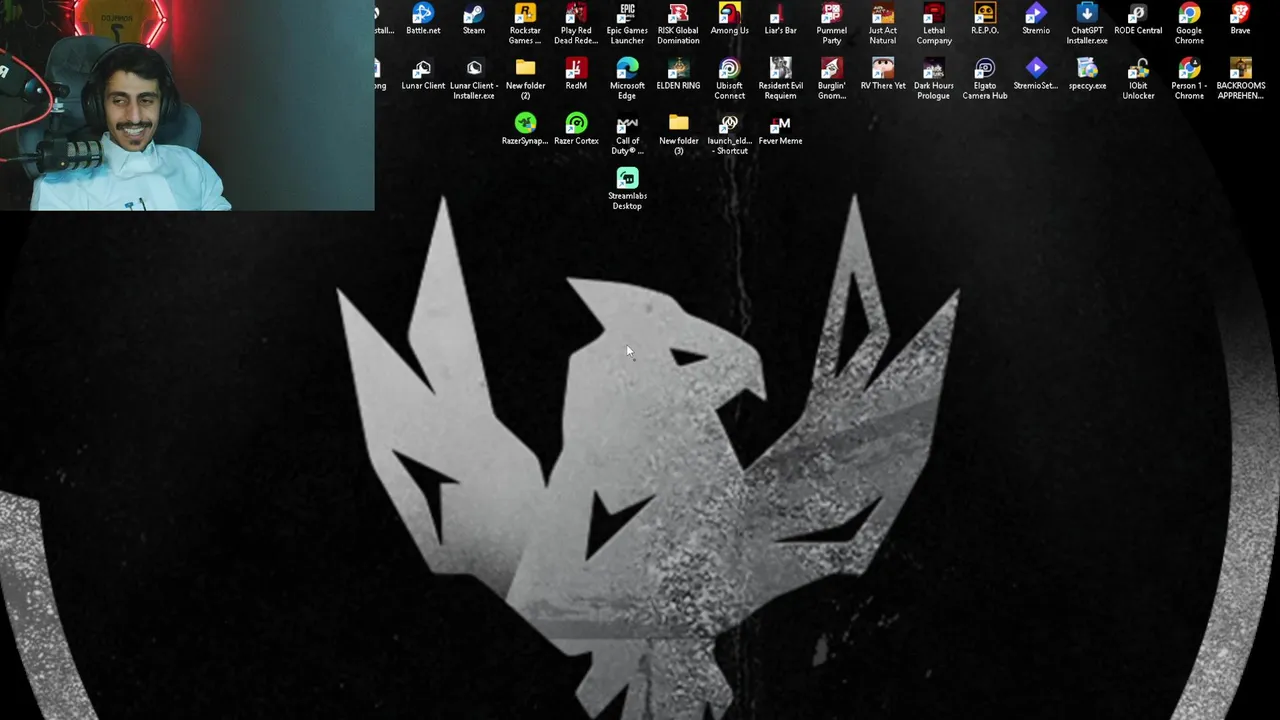Viewport: 1280px width, 720px height.
Task: Select the Person 1 - Chrome shortcut
Action: [1189, 79]
